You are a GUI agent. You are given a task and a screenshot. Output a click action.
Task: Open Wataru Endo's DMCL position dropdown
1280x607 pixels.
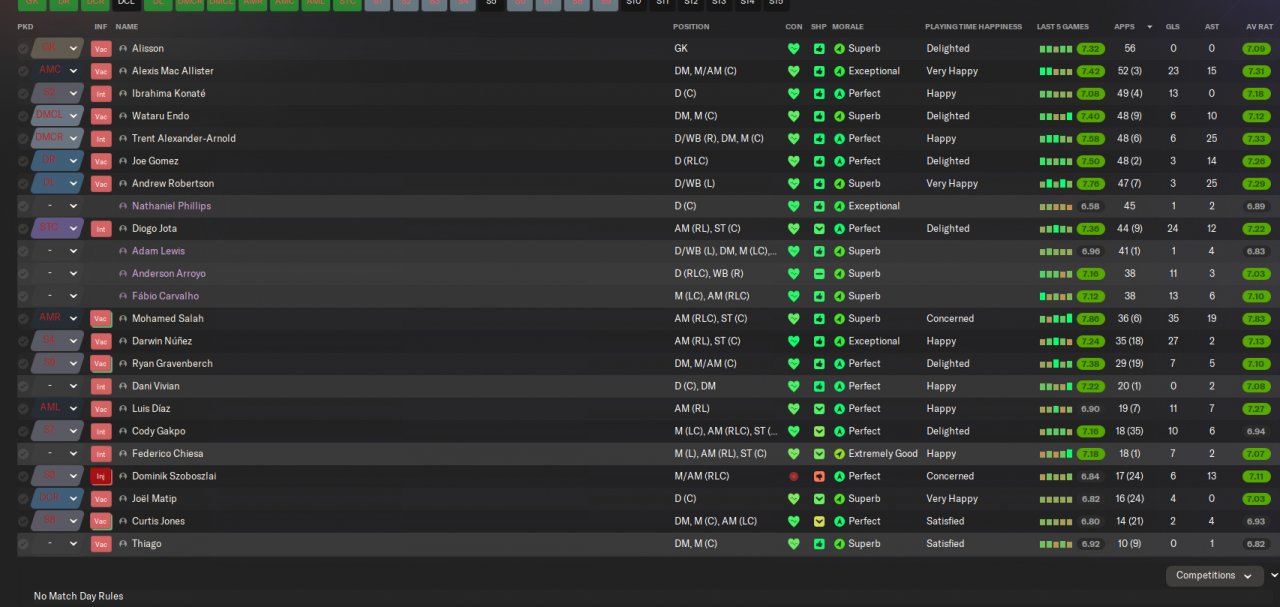click(x=58, y=116)
